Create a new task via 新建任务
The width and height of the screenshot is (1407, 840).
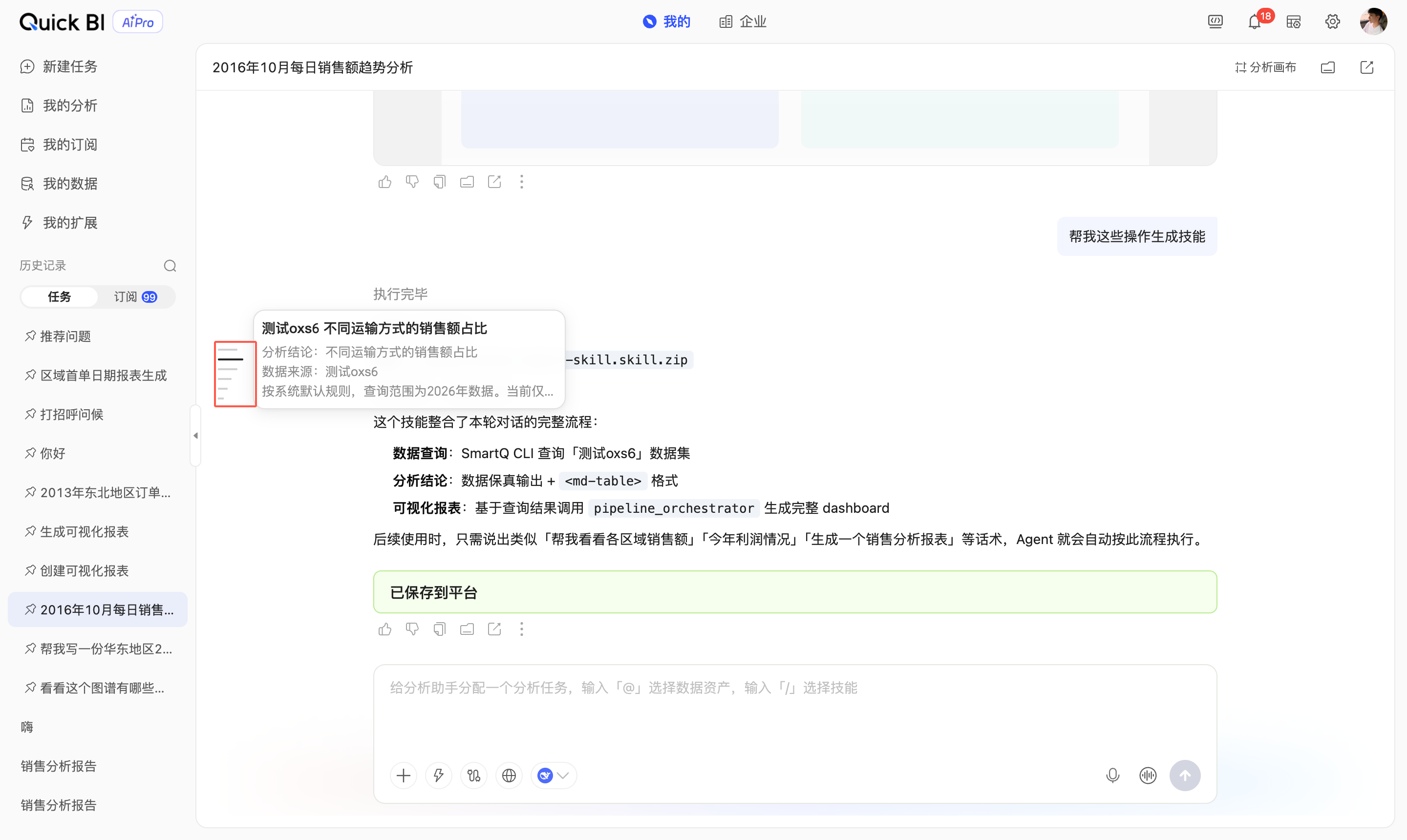pos(59,66)
